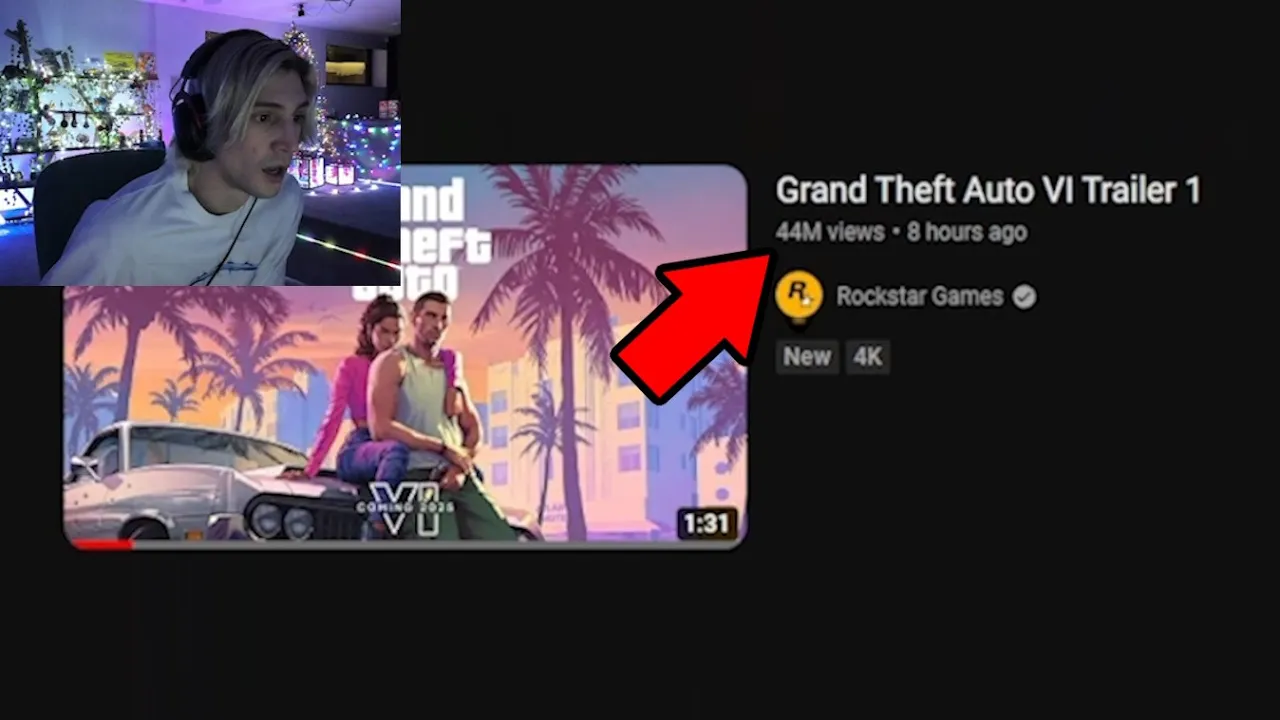Click the 1:31 duration badge
The image size is (1280, 720).
pyautogui.click(x=707, y=523)
